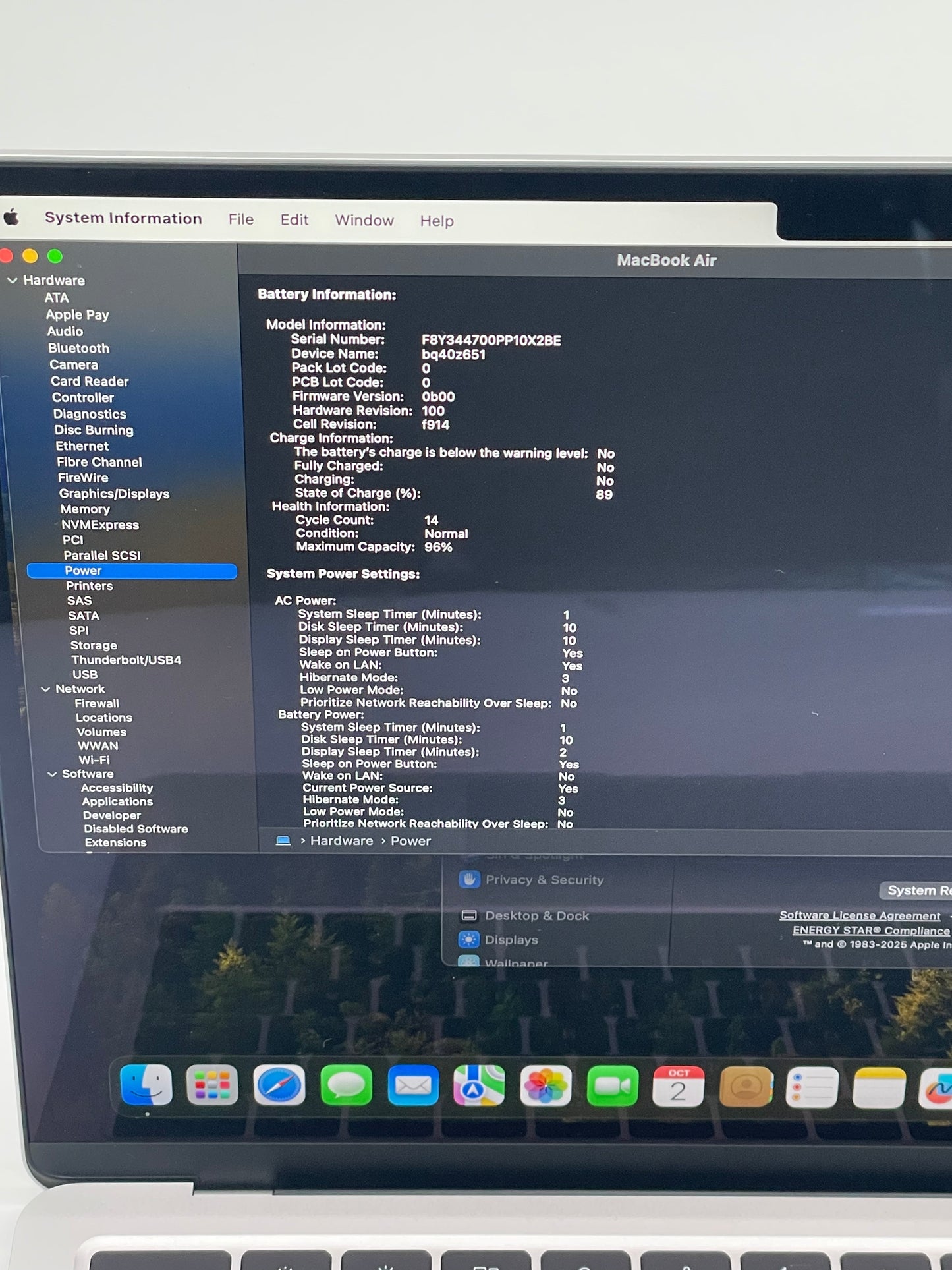The height and width of the screenshot is (1270, 952).
Task: Open Finder from the Dock
Action: (146, 1085)
